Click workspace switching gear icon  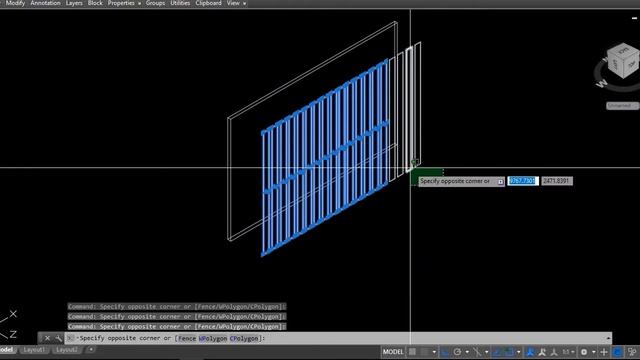pos(584,352)
